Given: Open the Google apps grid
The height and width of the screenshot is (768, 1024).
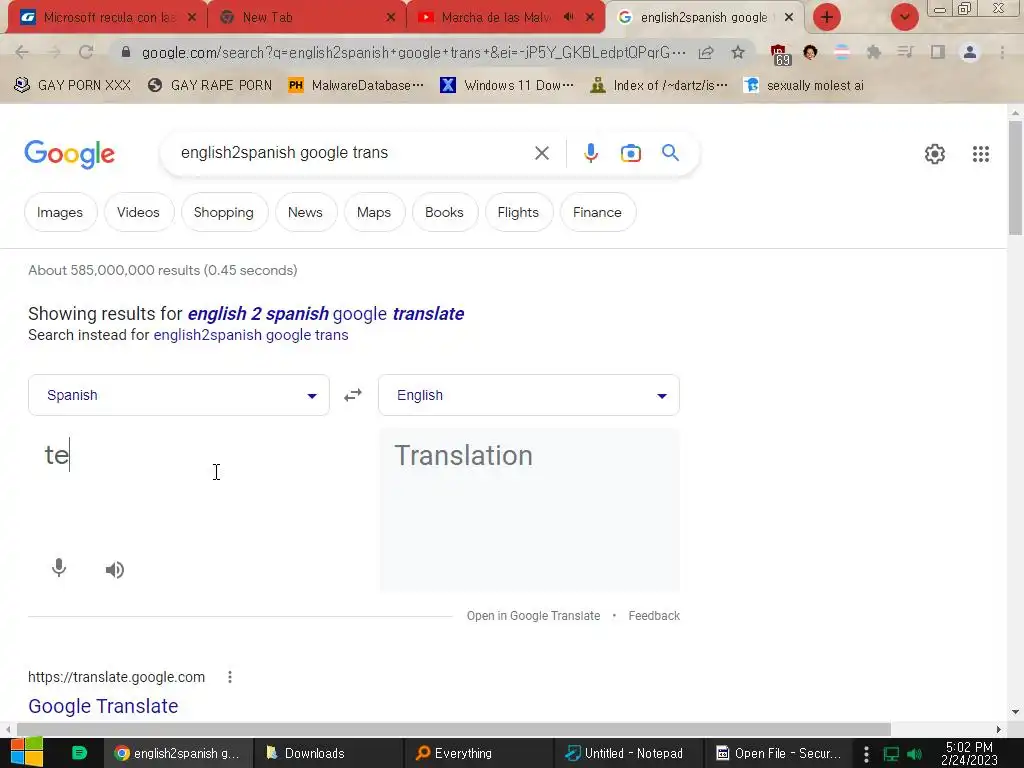Looking at the screenshot, I should (980, 153).
